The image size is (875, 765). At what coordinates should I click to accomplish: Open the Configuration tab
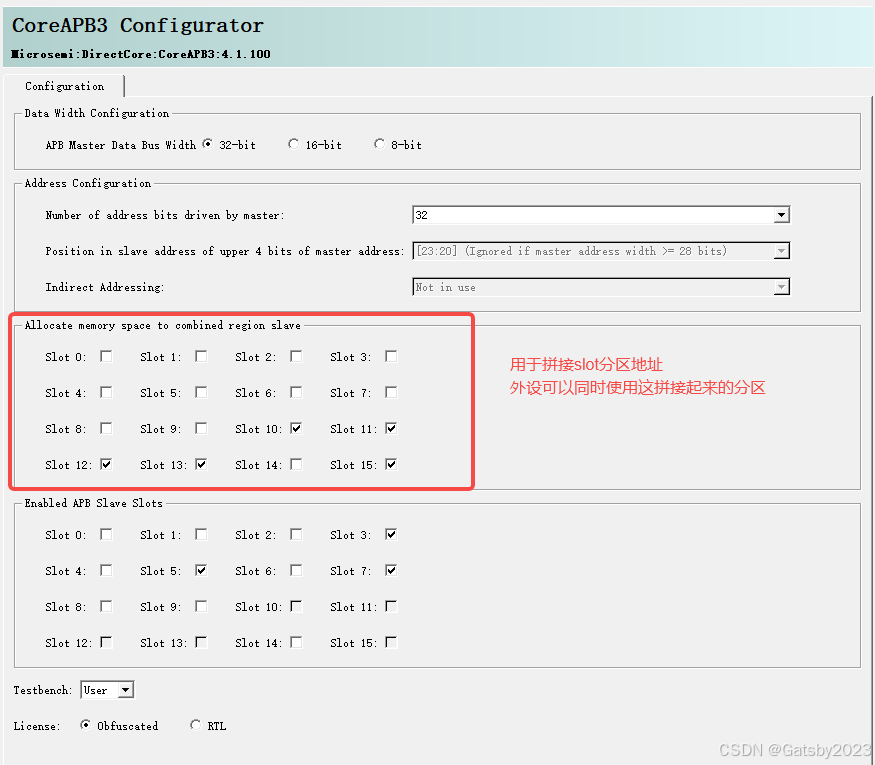pos(64,86)
